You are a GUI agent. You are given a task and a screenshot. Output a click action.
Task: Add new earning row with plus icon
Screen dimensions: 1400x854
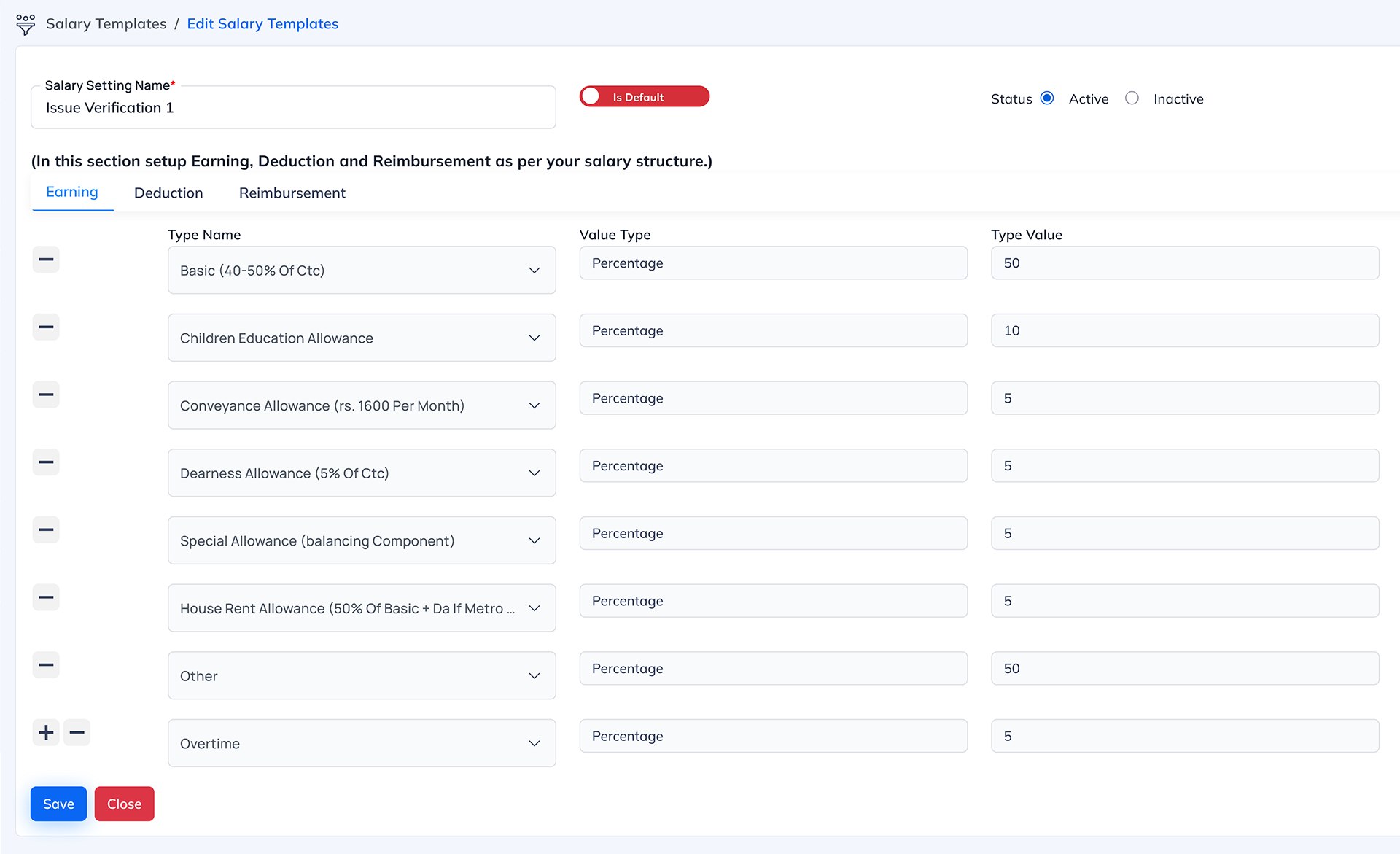pos(46,732)
